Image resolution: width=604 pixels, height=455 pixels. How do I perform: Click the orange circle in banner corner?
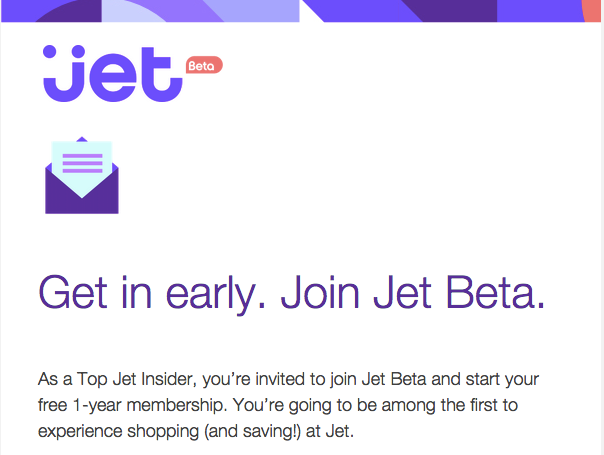click(594, 8)
